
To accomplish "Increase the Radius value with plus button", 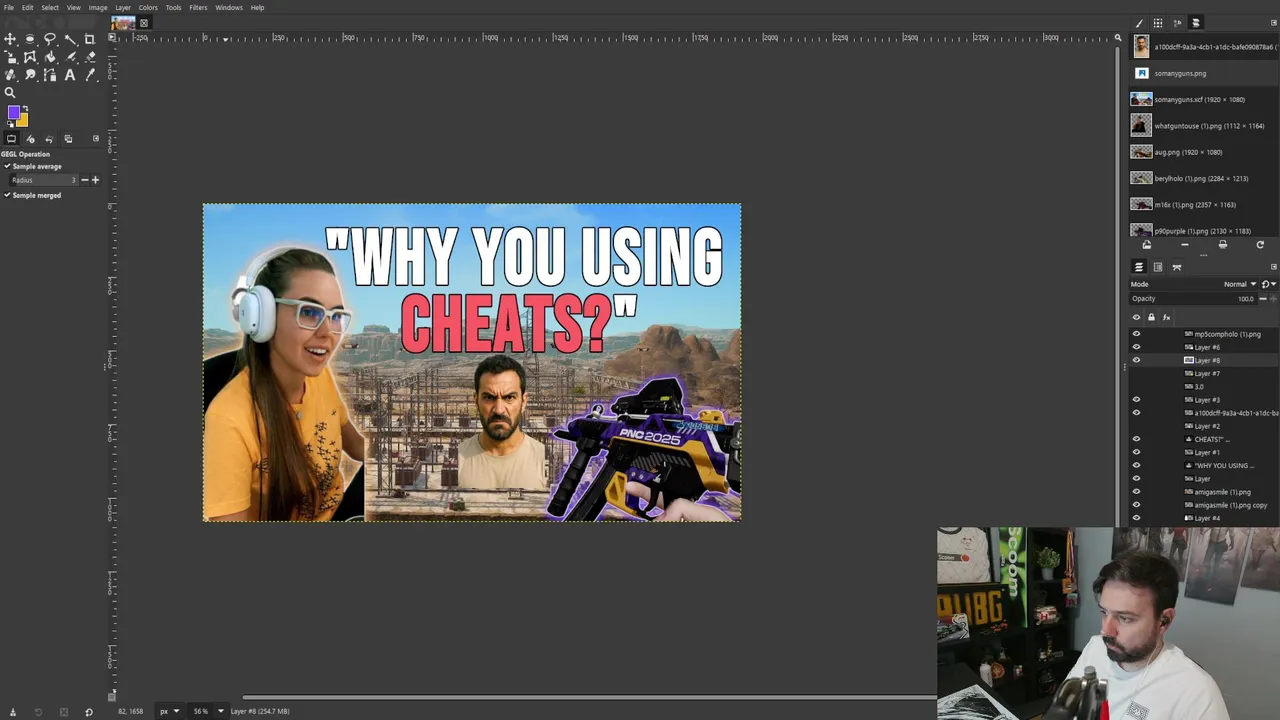I will tap(95, 180).
